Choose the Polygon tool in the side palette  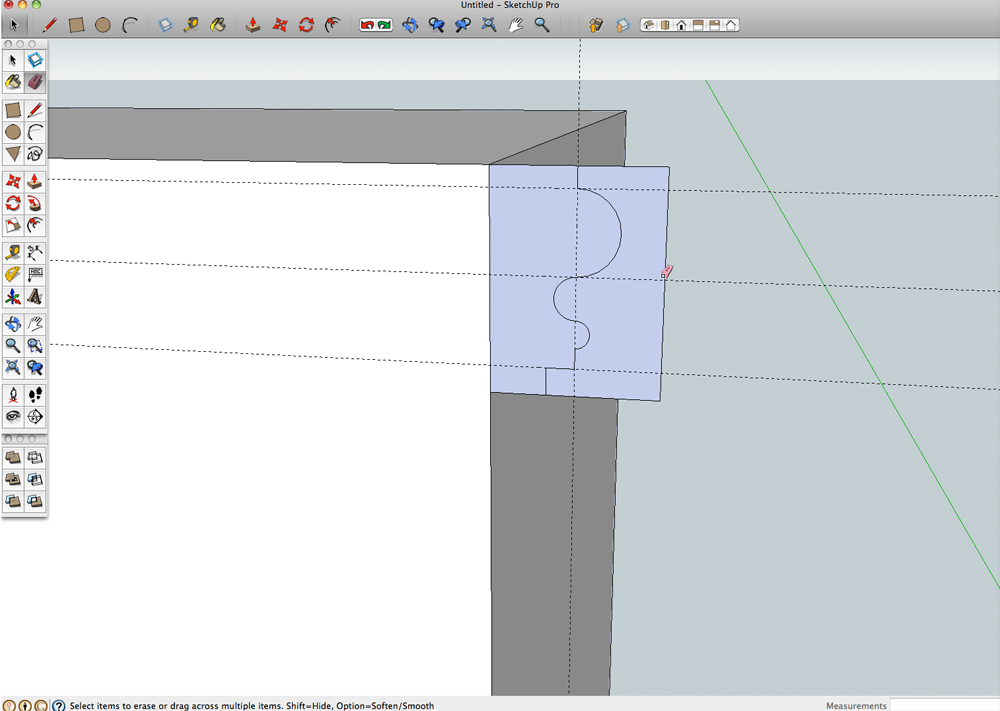tap(13, 154)
